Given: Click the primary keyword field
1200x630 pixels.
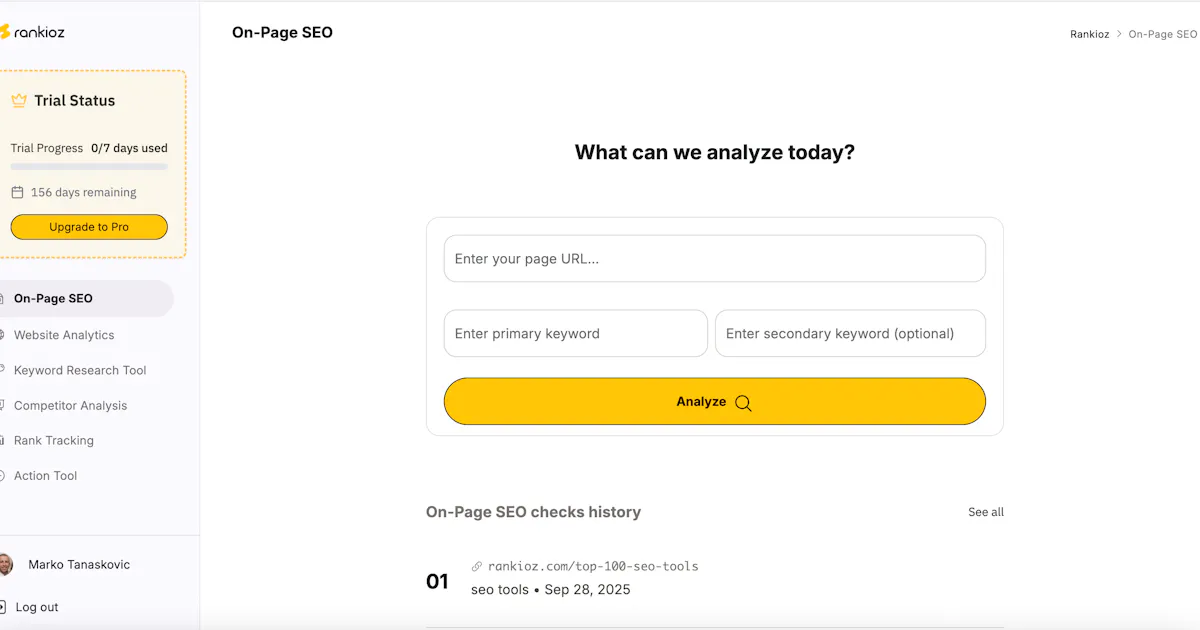Looking at the screenshot, I should click(576, 334).
